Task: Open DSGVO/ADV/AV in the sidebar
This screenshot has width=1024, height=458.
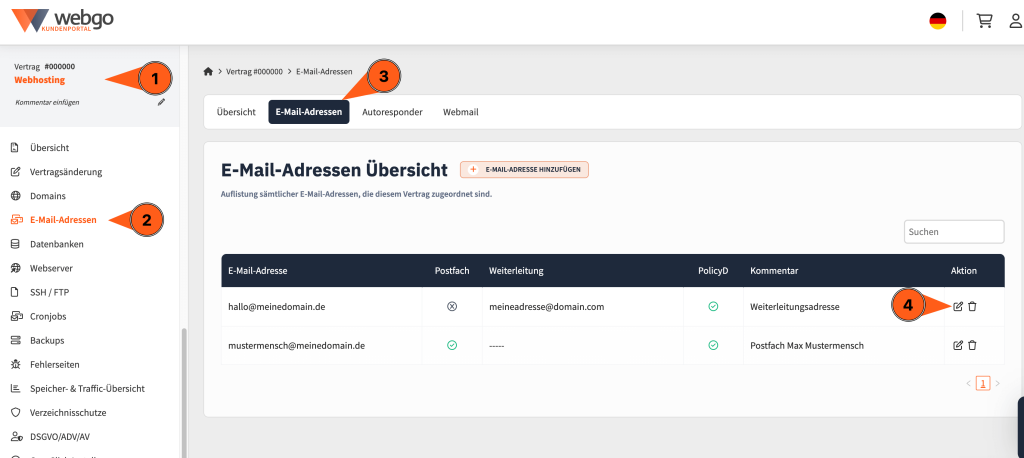Action: coord(59,436)
